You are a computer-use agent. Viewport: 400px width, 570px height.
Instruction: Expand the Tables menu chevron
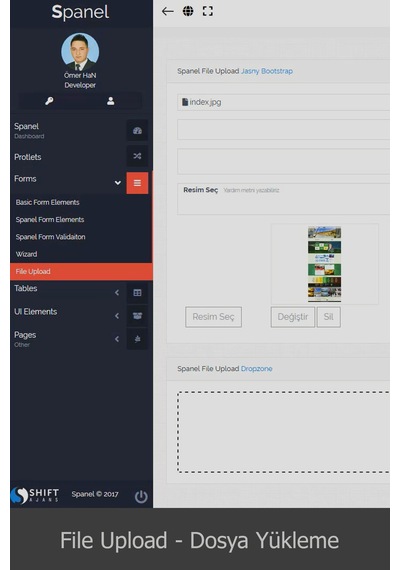tap(117, 293)
